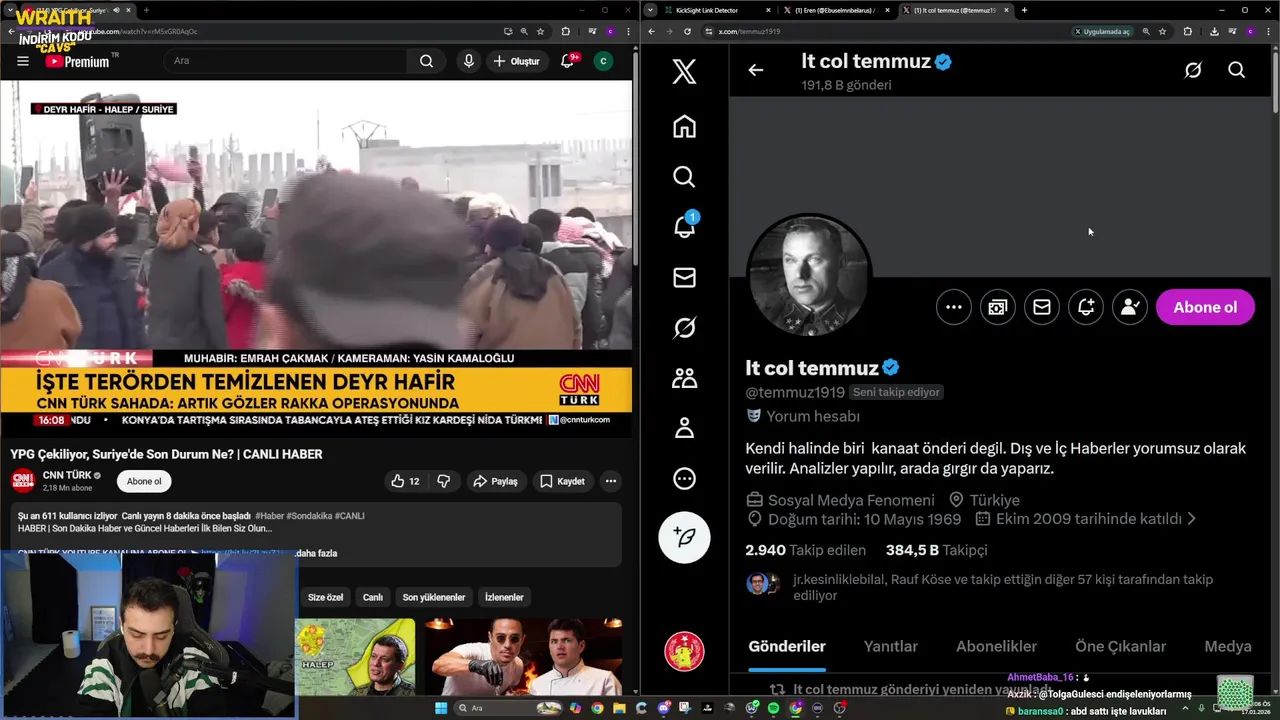1280x720 pixels.
Task: Click the Oluştur create button
Action: [x=516, y=61]
